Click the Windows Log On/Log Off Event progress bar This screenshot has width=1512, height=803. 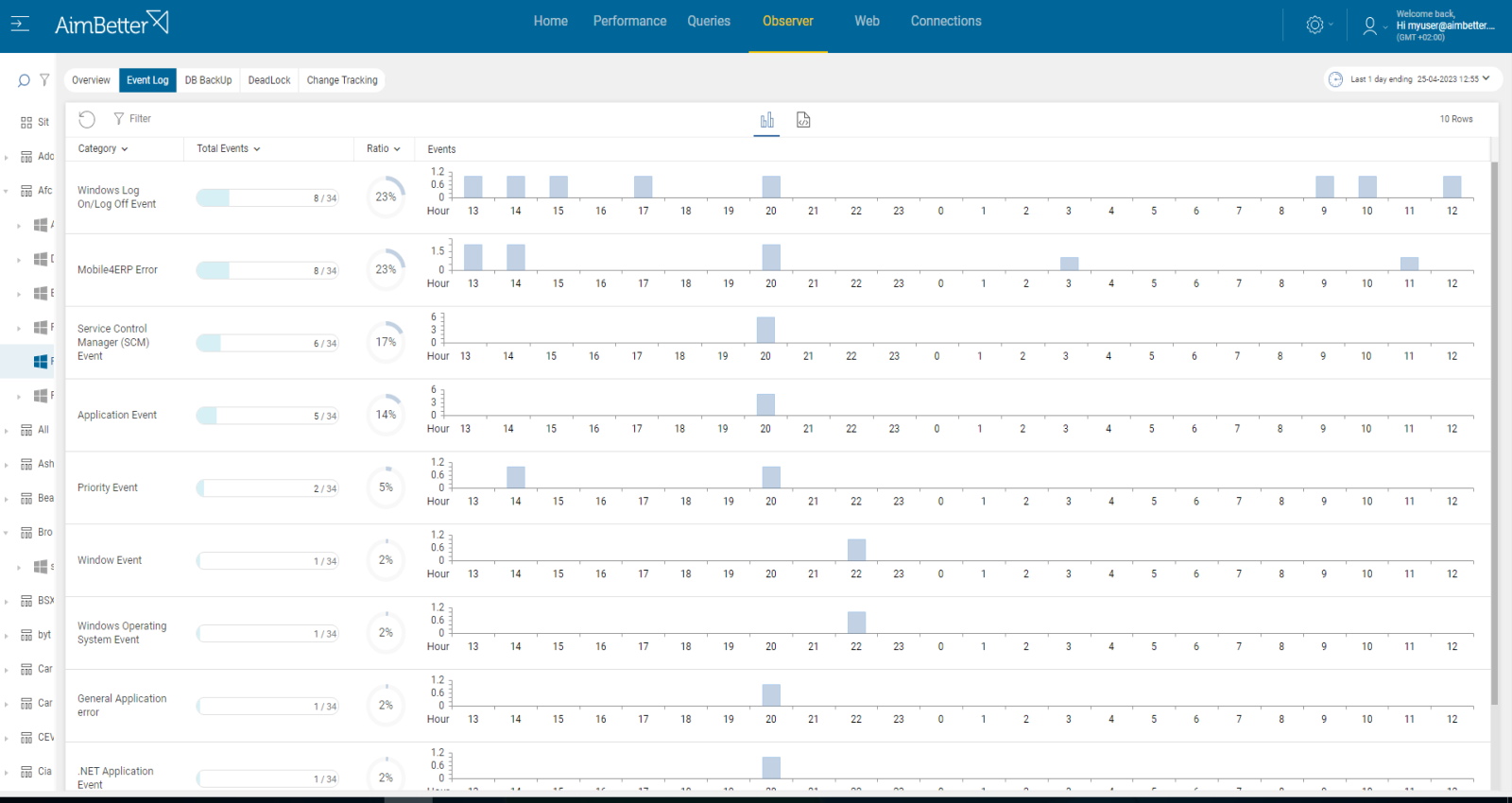pyautogui.click(x=267, y=197)
